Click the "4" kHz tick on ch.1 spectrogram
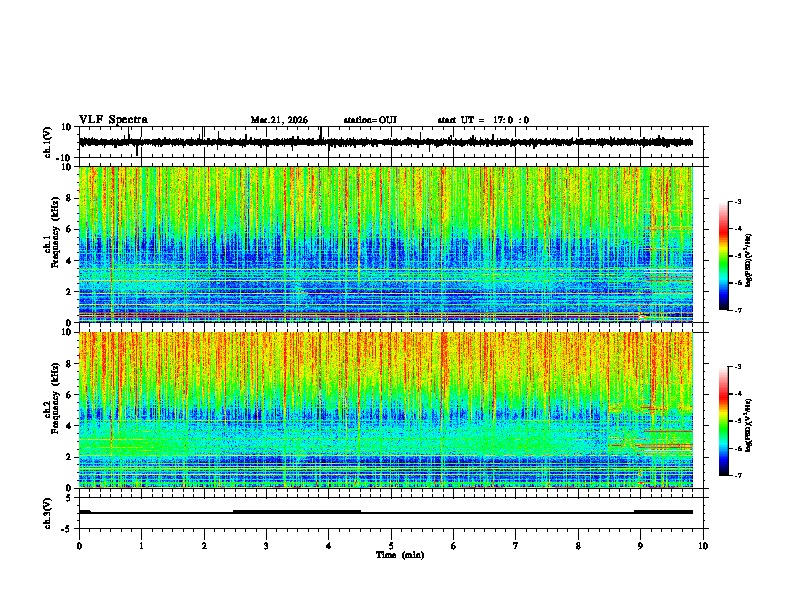Screen dimensions: 792x612 click(x=70, y=261)
